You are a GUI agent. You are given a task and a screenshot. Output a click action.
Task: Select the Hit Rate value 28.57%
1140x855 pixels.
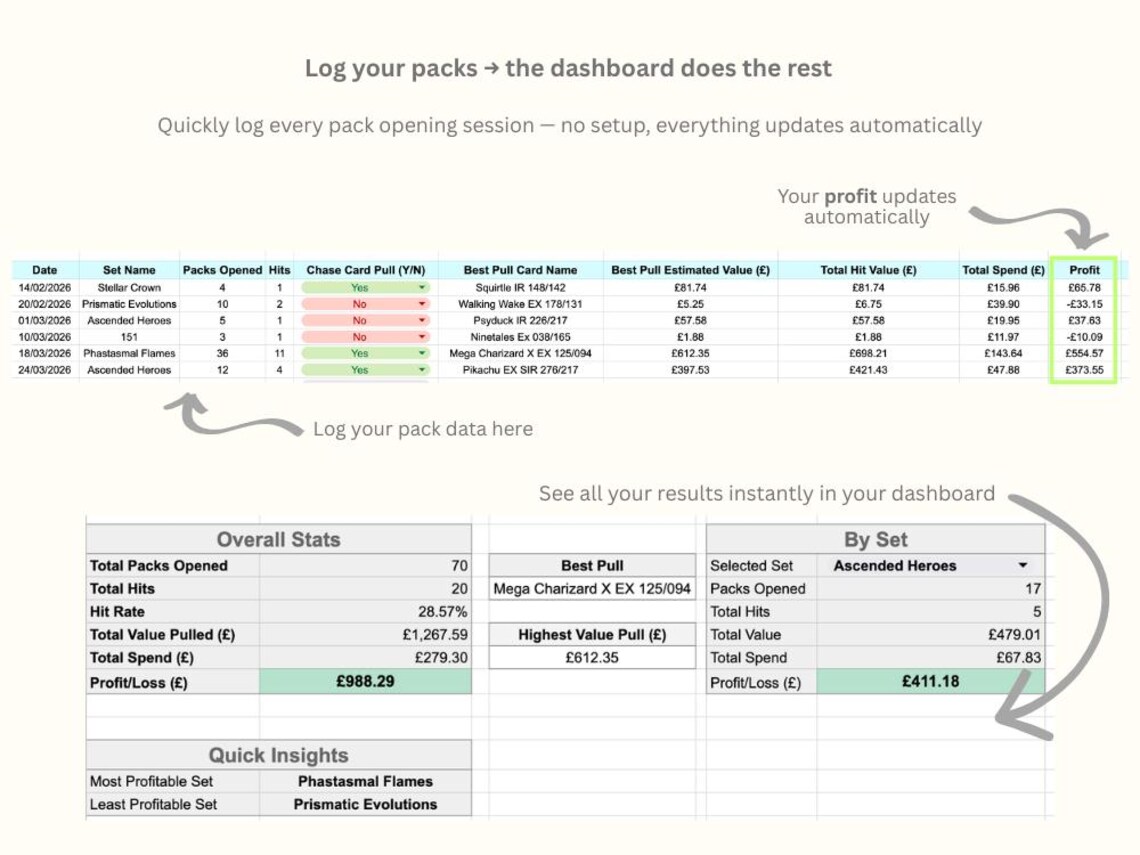365,611
